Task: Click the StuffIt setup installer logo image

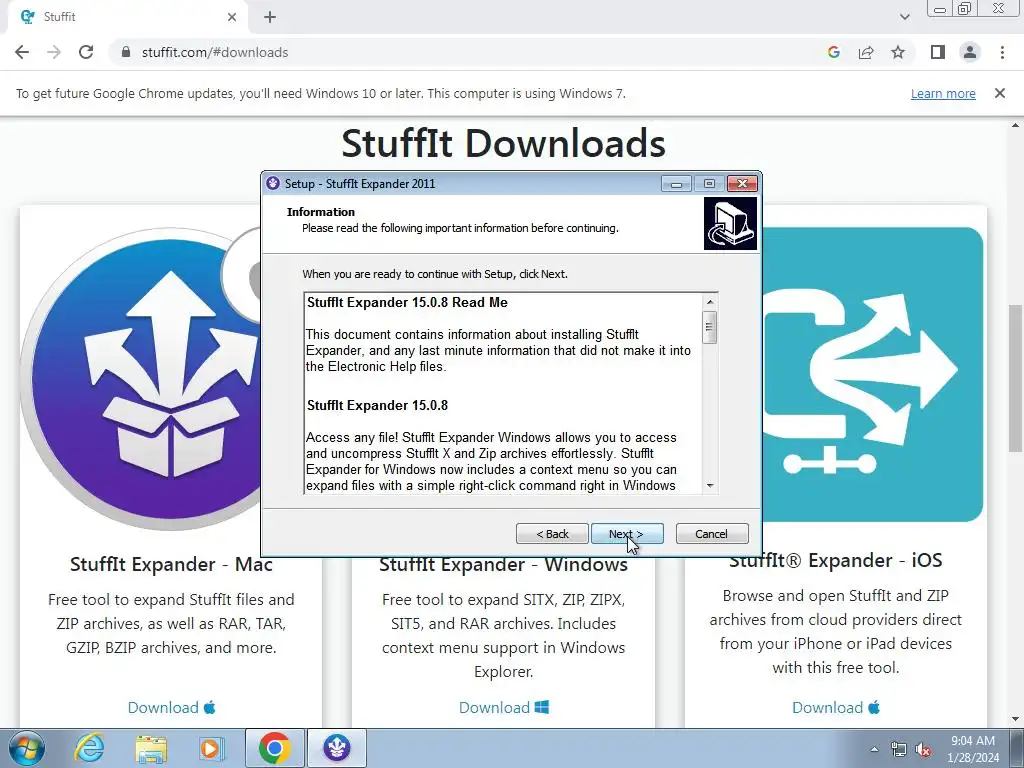Action: tap(730, 224)
